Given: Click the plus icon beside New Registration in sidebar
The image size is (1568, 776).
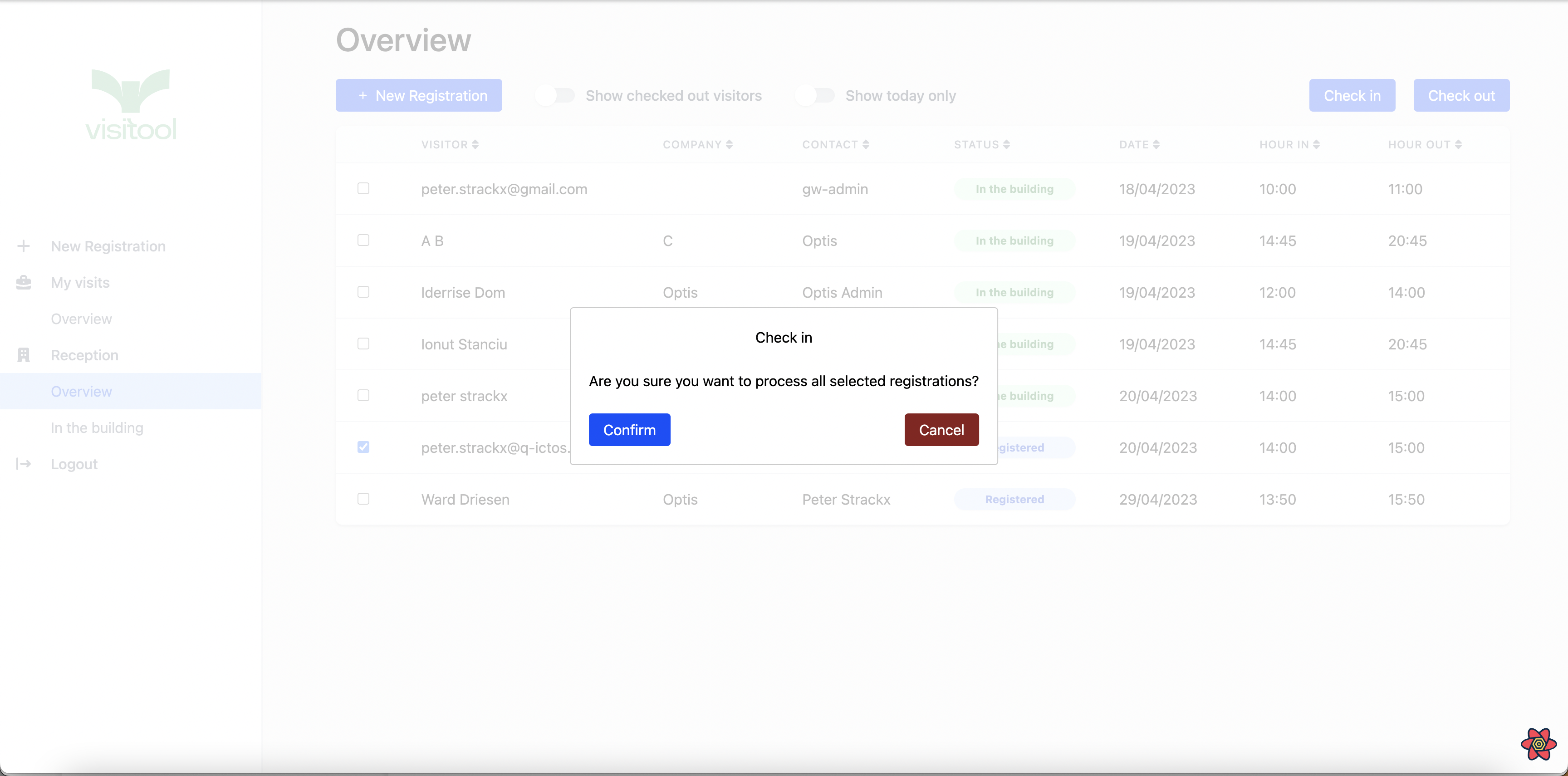Looking at the screenshot, I should [x=24, y=246].
